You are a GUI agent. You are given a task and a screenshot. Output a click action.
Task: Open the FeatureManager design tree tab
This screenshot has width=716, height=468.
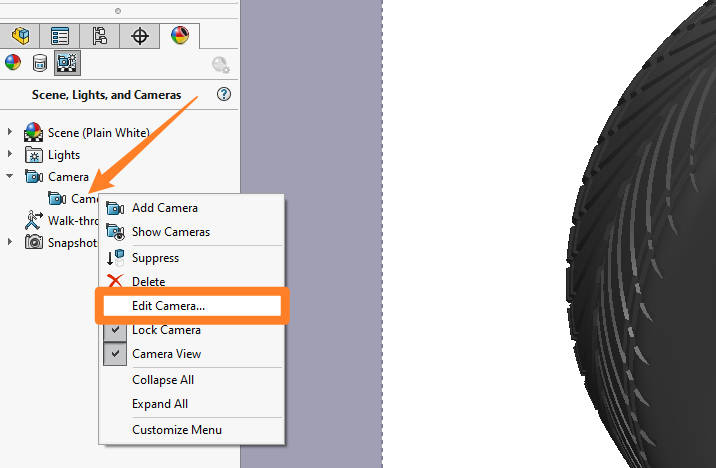tap(20, 37)
